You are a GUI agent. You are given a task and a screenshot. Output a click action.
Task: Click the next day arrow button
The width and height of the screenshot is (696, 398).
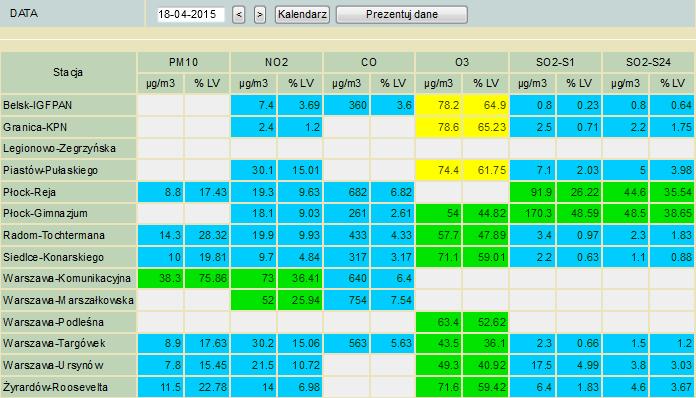260,15
